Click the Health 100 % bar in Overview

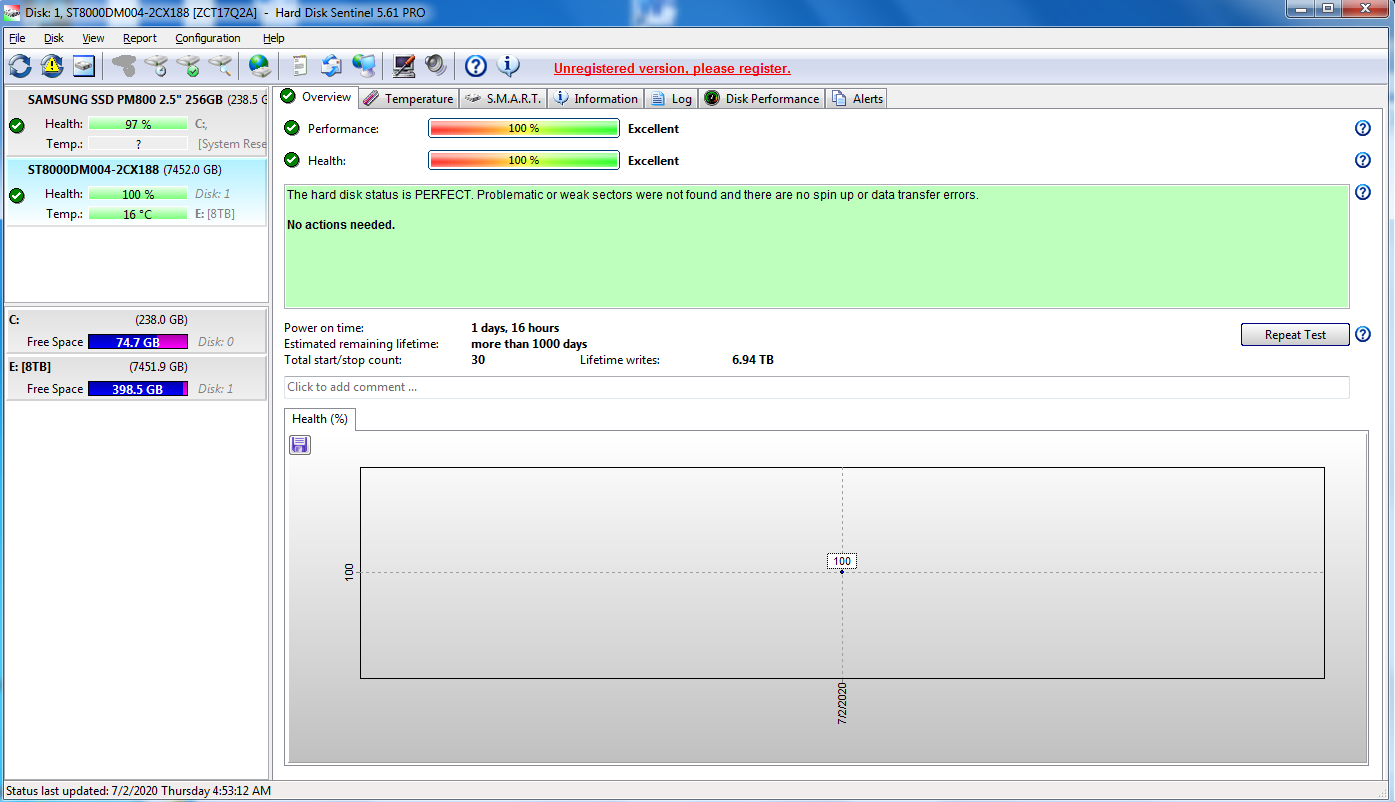[x=524, y=160]
